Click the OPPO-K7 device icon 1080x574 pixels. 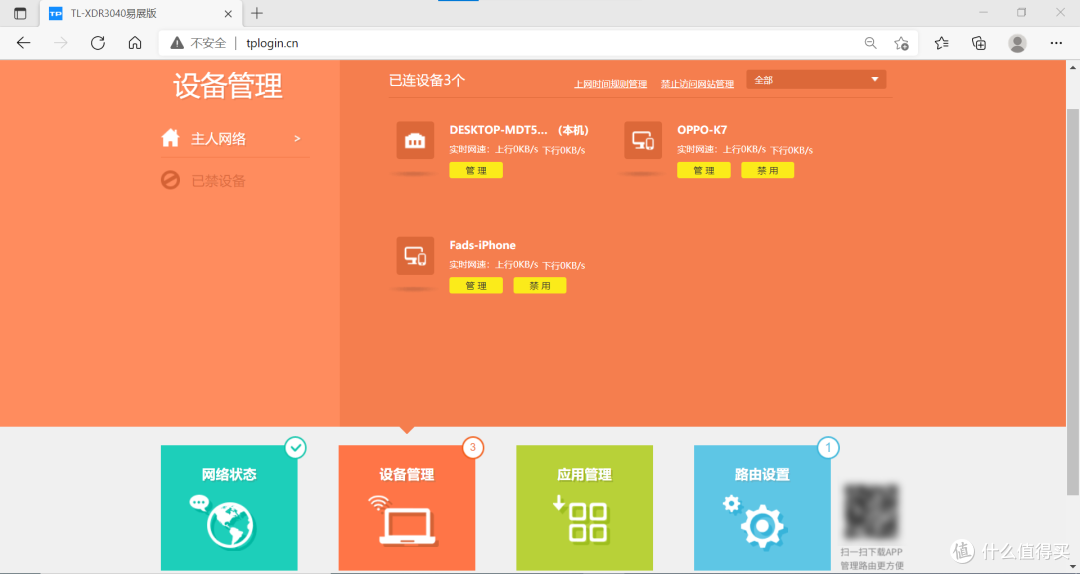point(643,141)
